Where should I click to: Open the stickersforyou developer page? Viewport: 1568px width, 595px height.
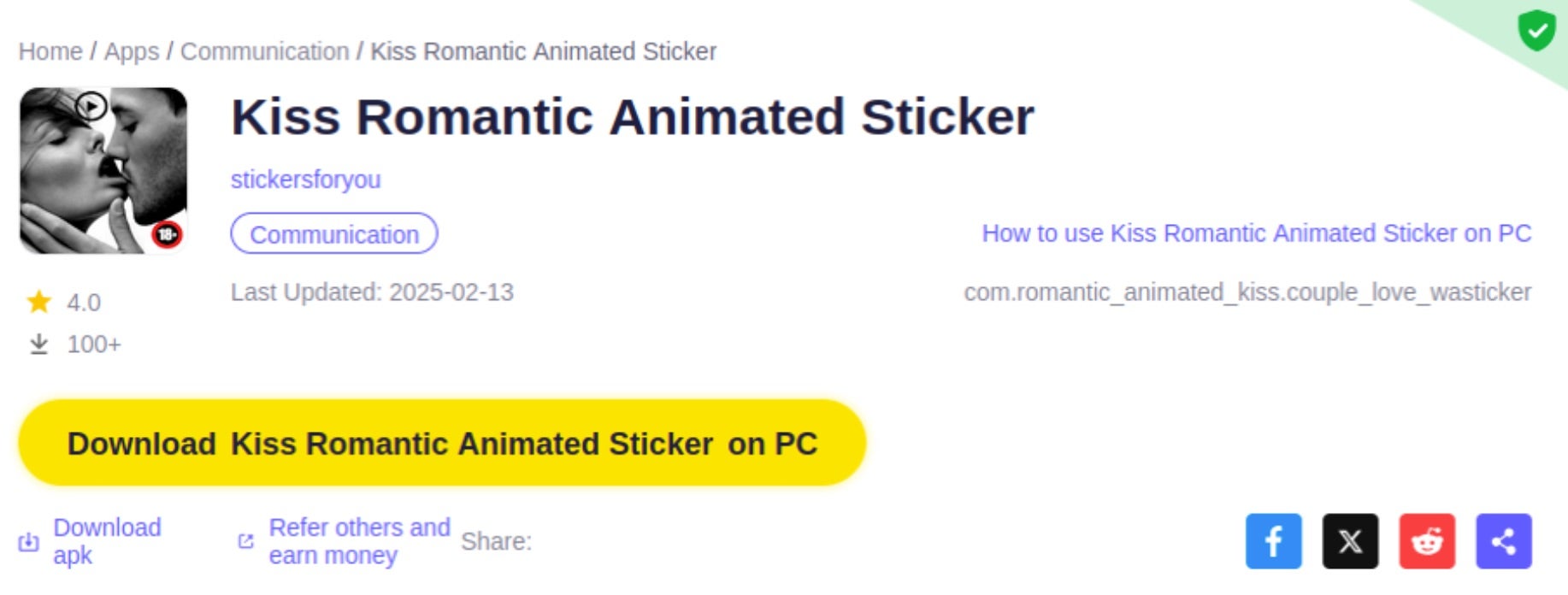[305, 180]
